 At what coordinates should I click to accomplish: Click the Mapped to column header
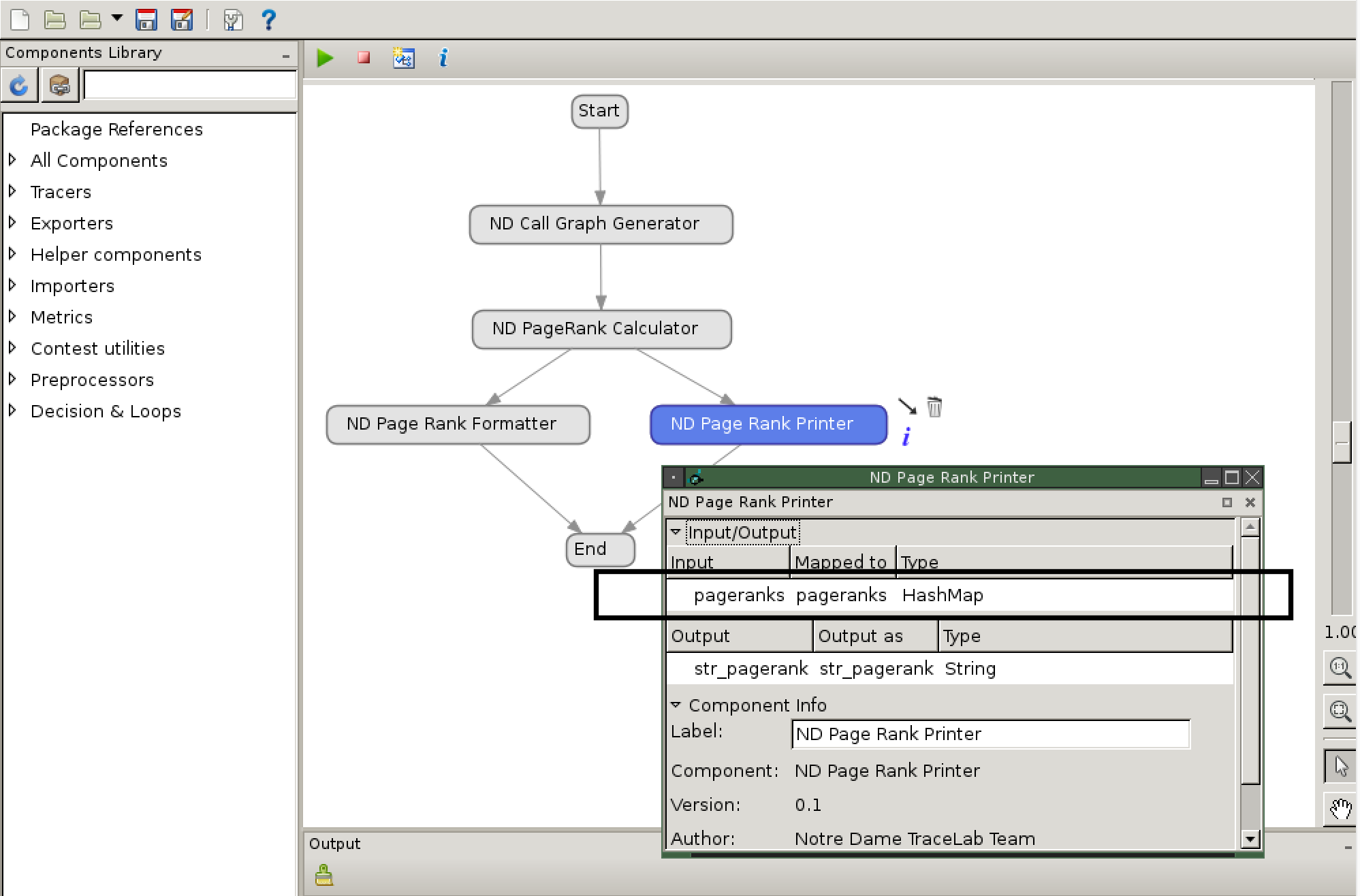click(842, 562)
